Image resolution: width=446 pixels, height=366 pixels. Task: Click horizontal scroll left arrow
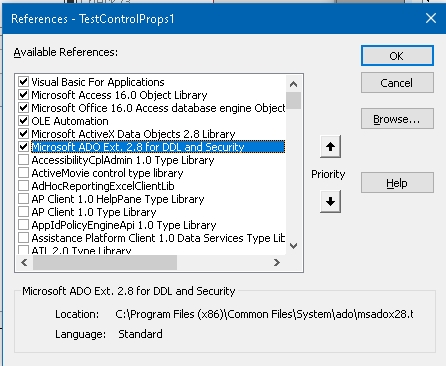tap(24, 262)
